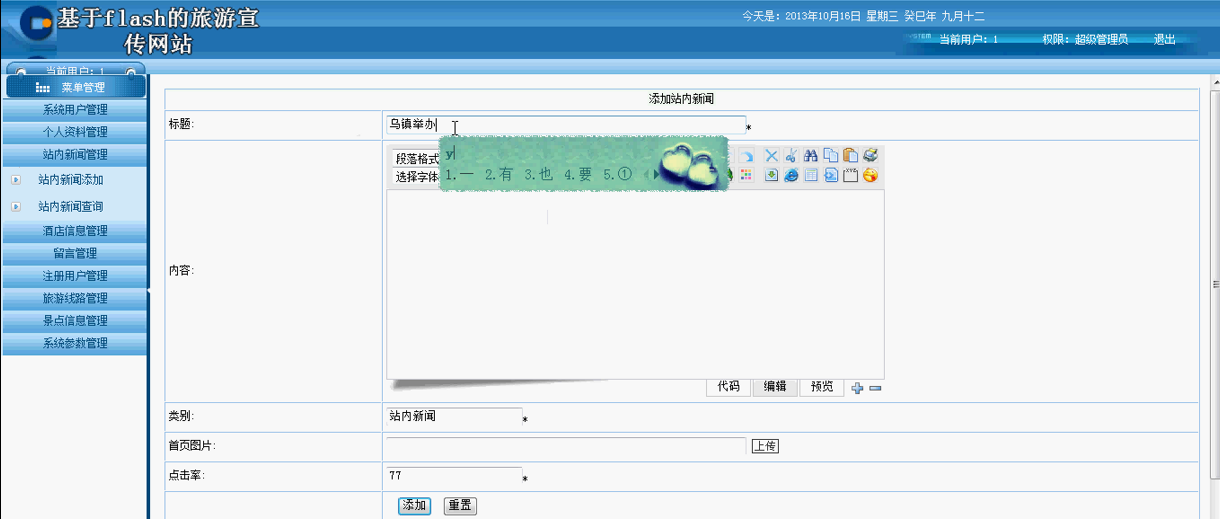Click the print icon in editor toolbar

point(870,155)
